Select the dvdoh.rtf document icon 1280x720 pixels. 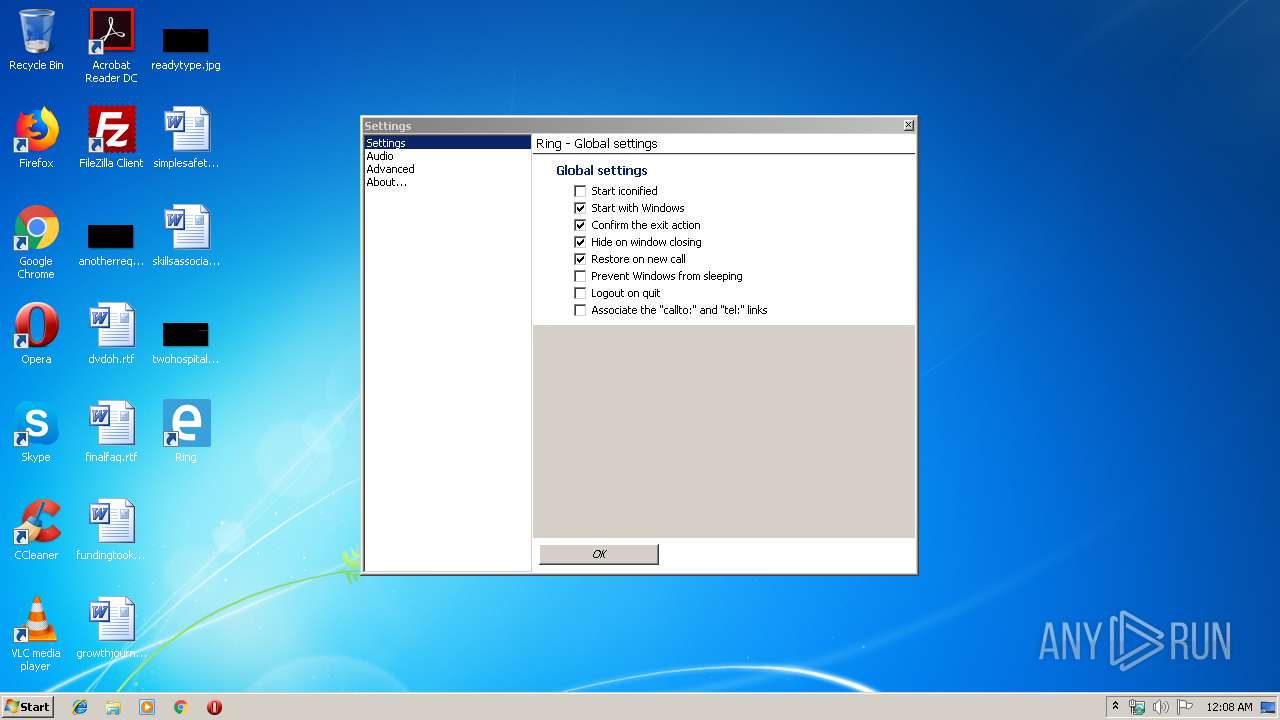[x=111, y=334]
